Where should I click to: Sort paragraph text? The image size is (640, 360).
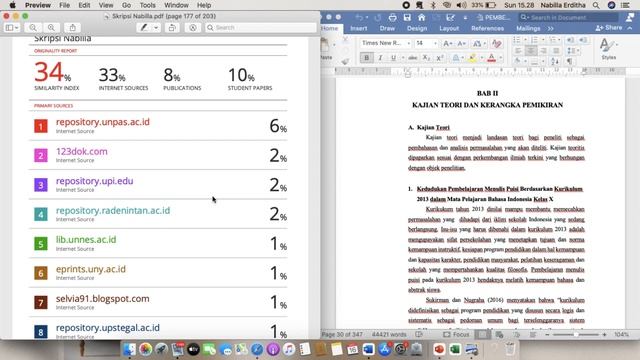tap(555, 61)
